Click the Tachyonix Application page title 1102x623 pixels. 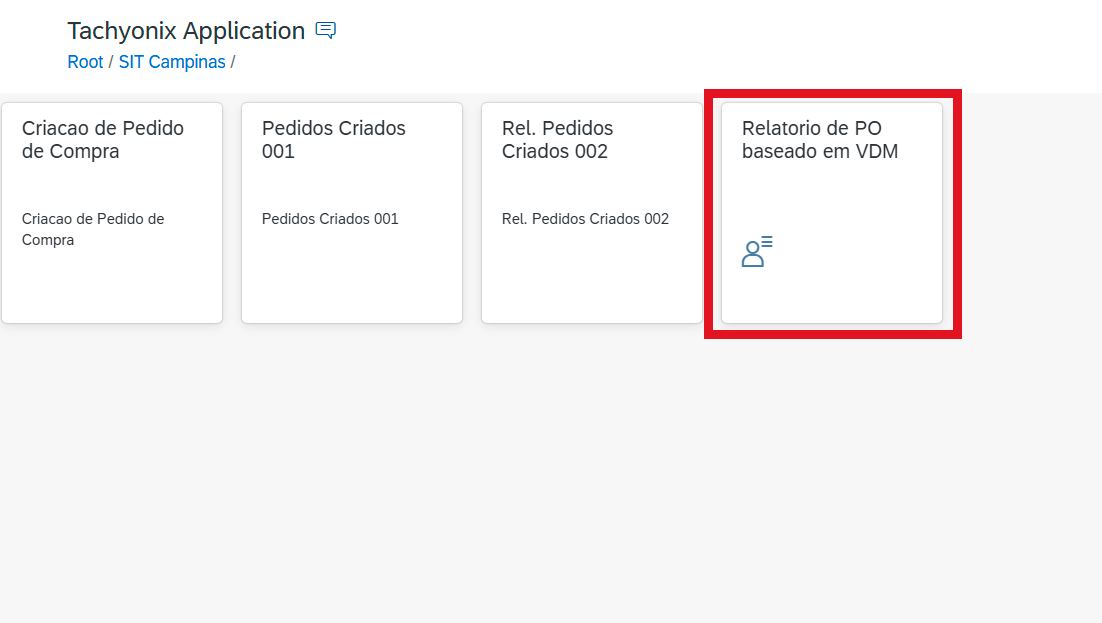coord(186,31)
